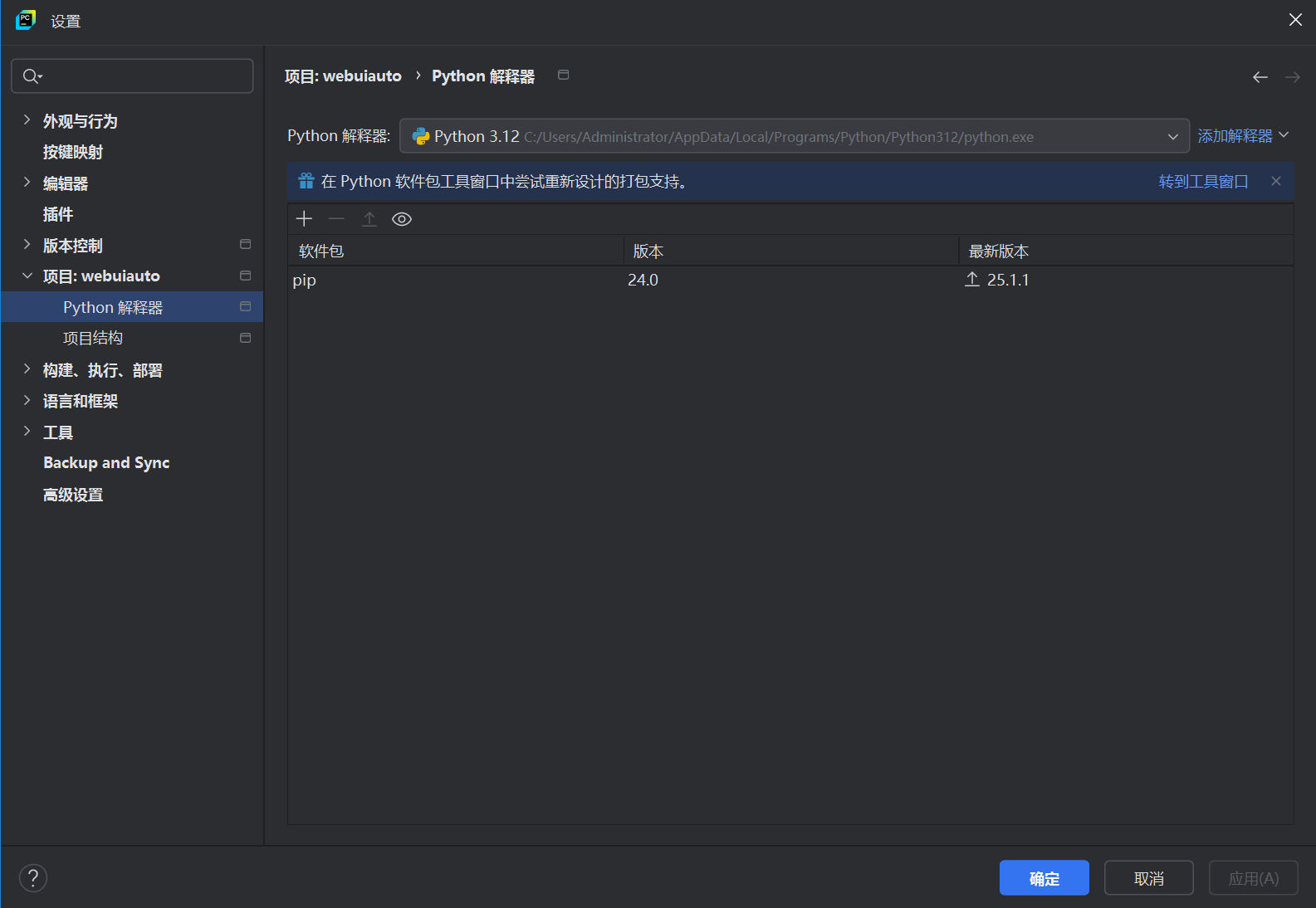
Task: Click project-level icon next to 项目结构
Action: [x=245, y=338]
